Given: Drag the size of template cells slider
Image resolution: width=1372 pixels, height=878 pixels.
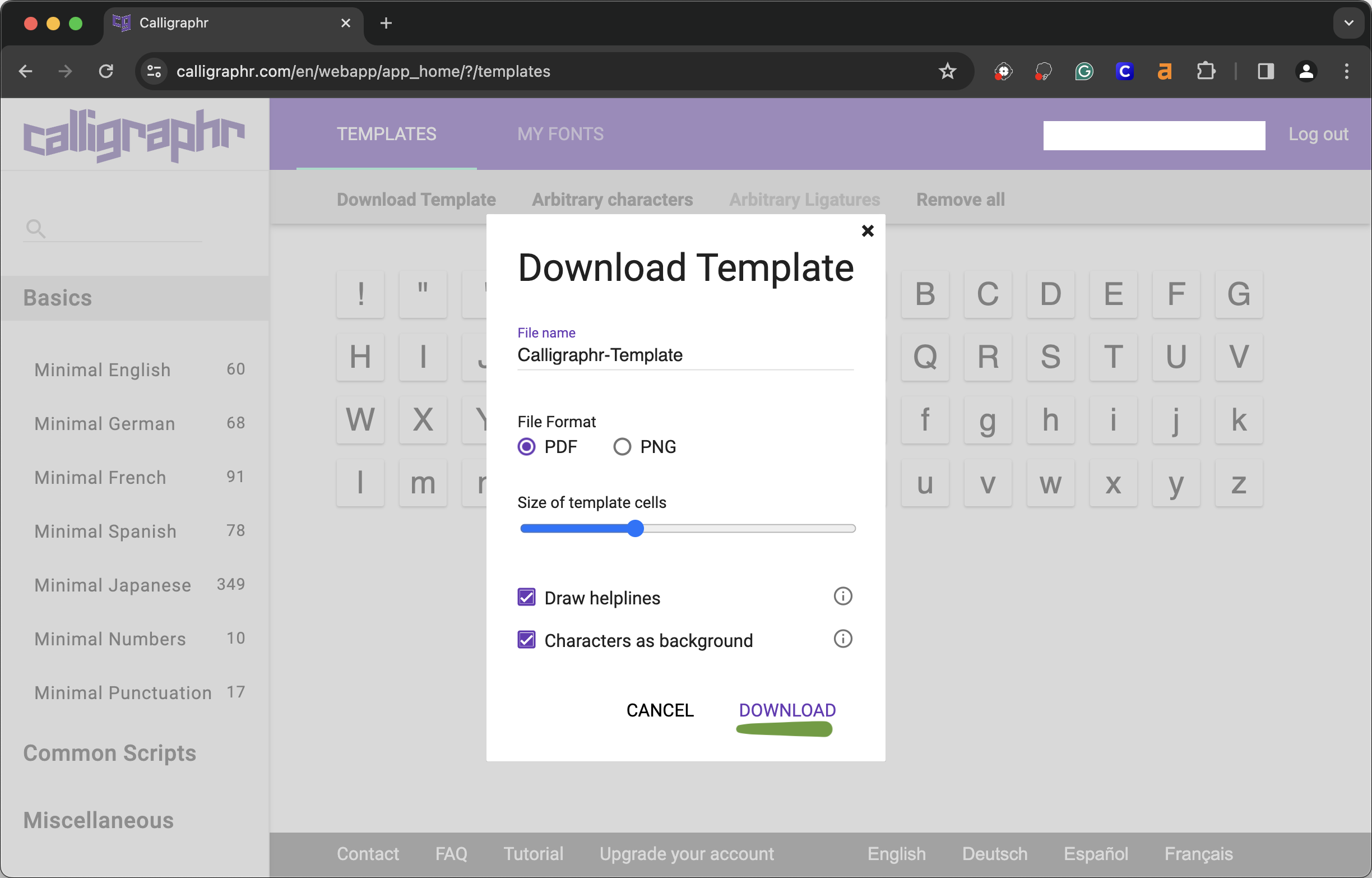Looking at the screenshot, I should (635, 528).
